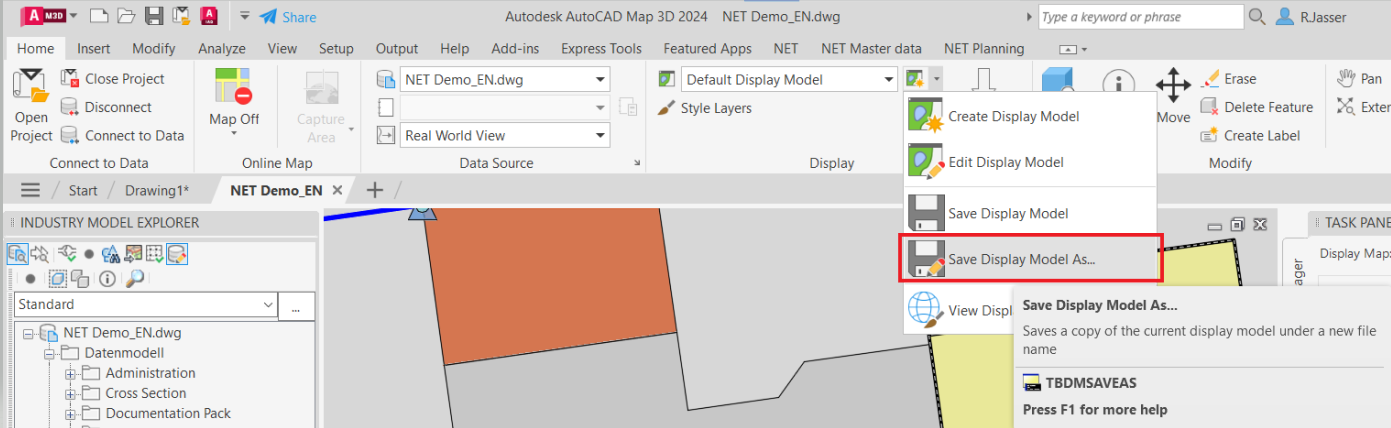The height and width of the screenshot is (428, 1391).
Task: Click Create Label
Action: pyautogui.click(x=1250, y=135)
